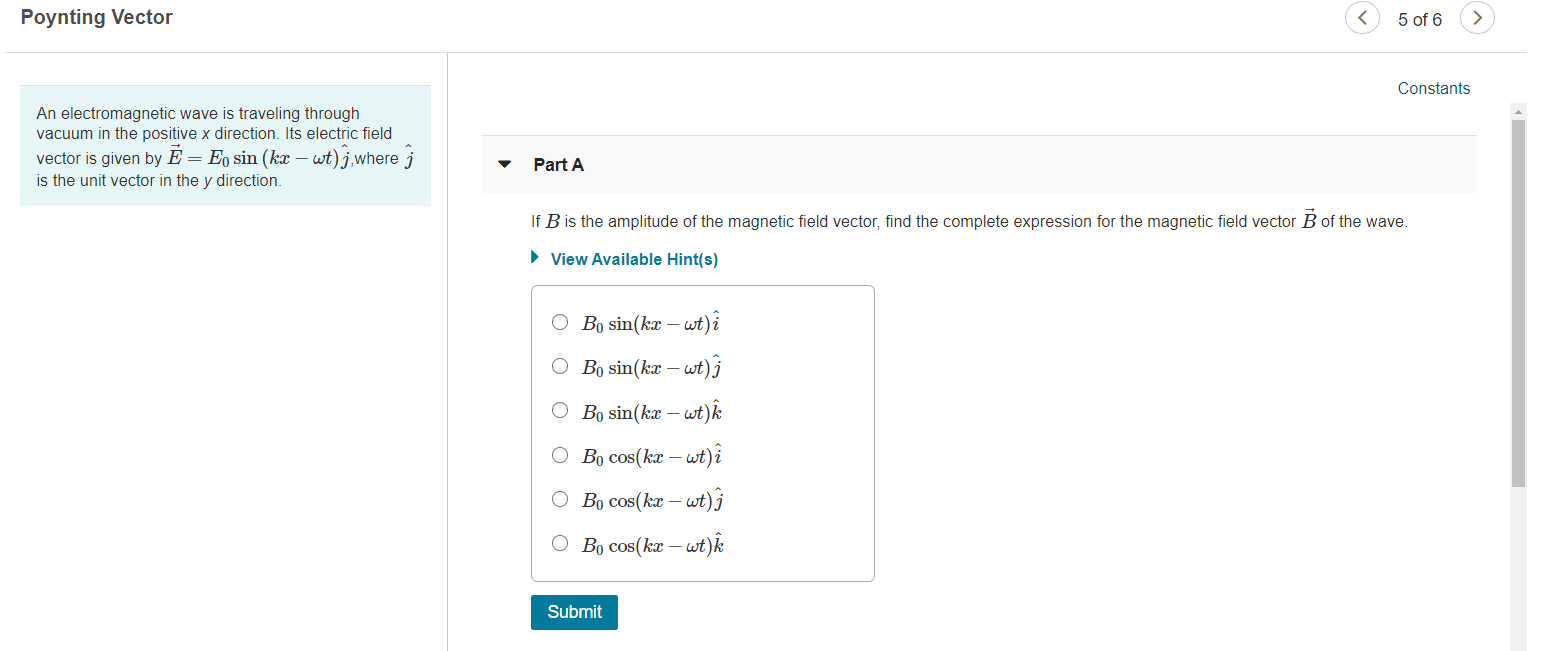1542x651 pixels.
Task: Open the Constants page
Action: [x=1434, y=88]
